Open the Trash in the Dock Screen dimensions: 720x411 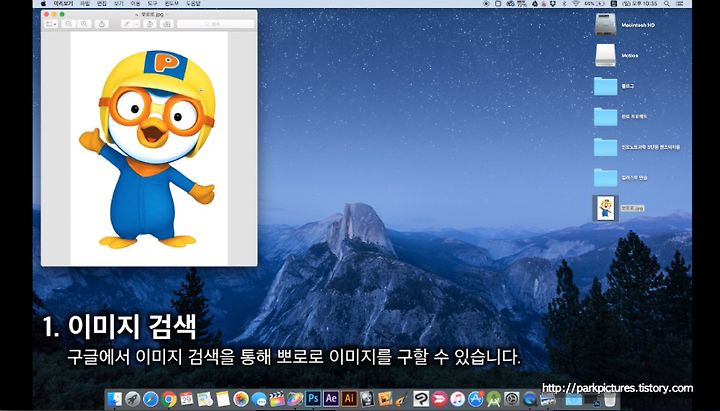[610, 399]
